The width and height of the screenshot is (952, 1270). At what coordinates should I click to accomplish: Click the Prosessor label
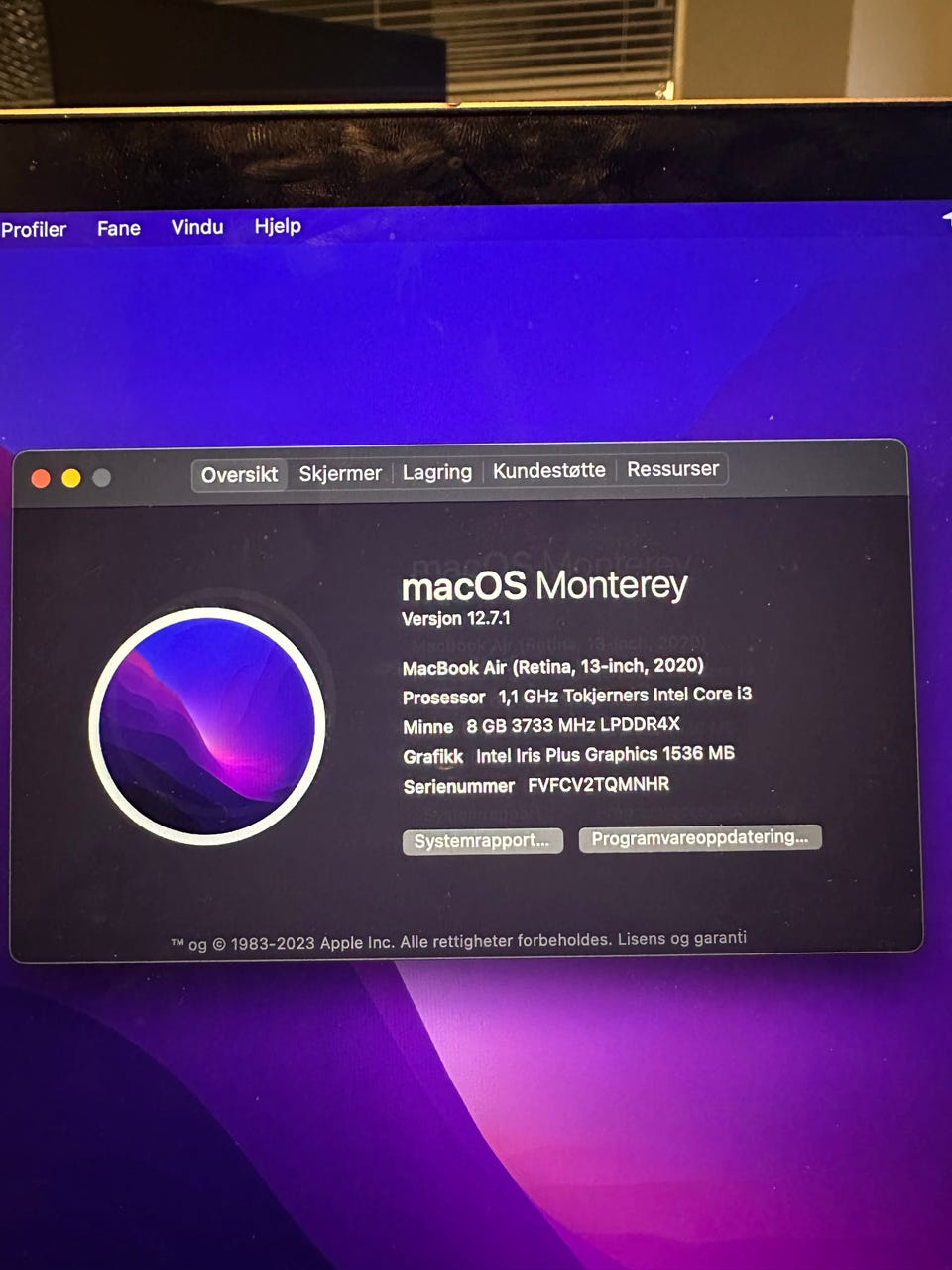pyautogui.click(x=444, y=698)
